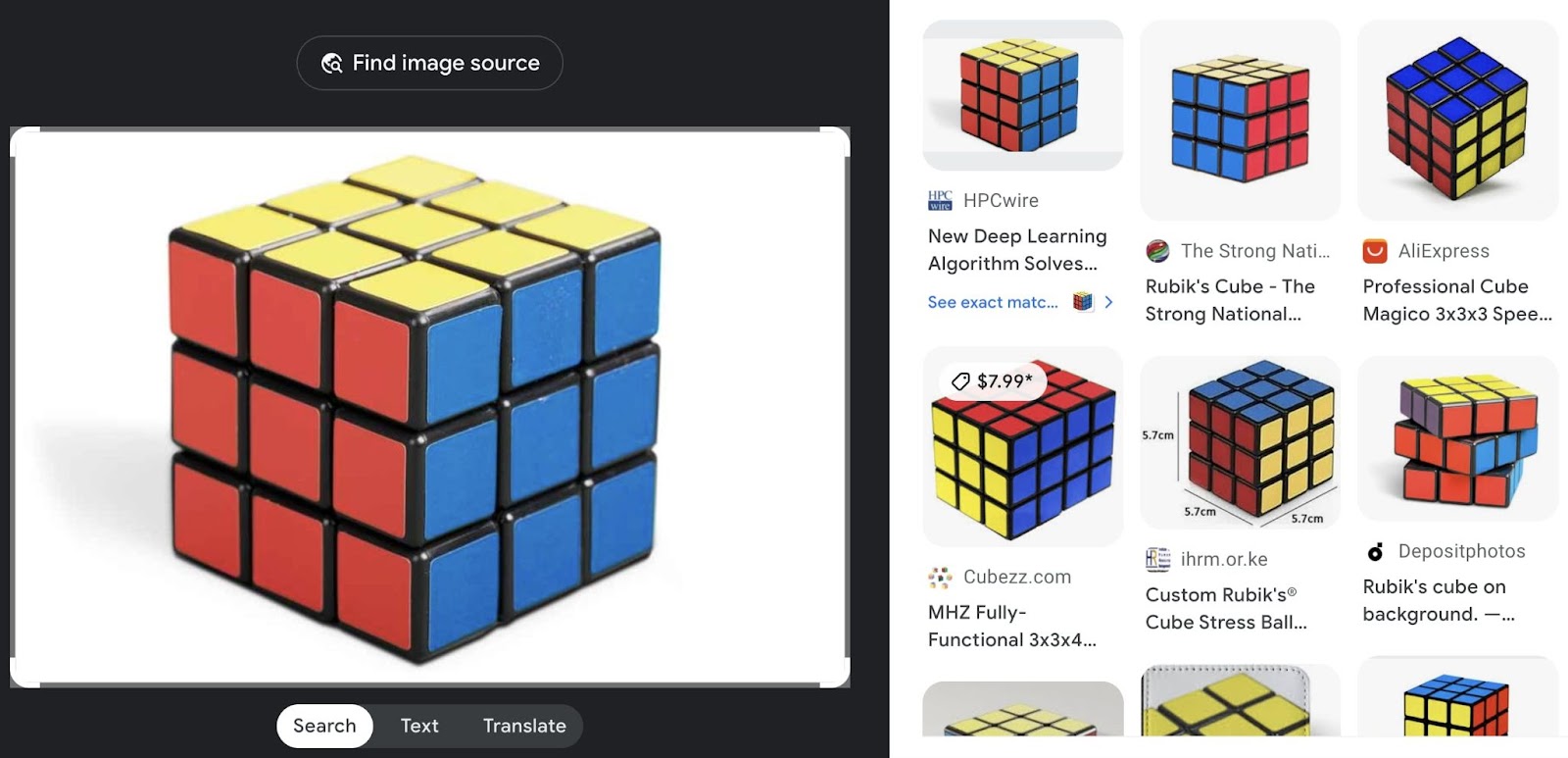The height and width of the screenshot is (758, 1568).
Task: Select the Search tab
Action: click(323, 726)
